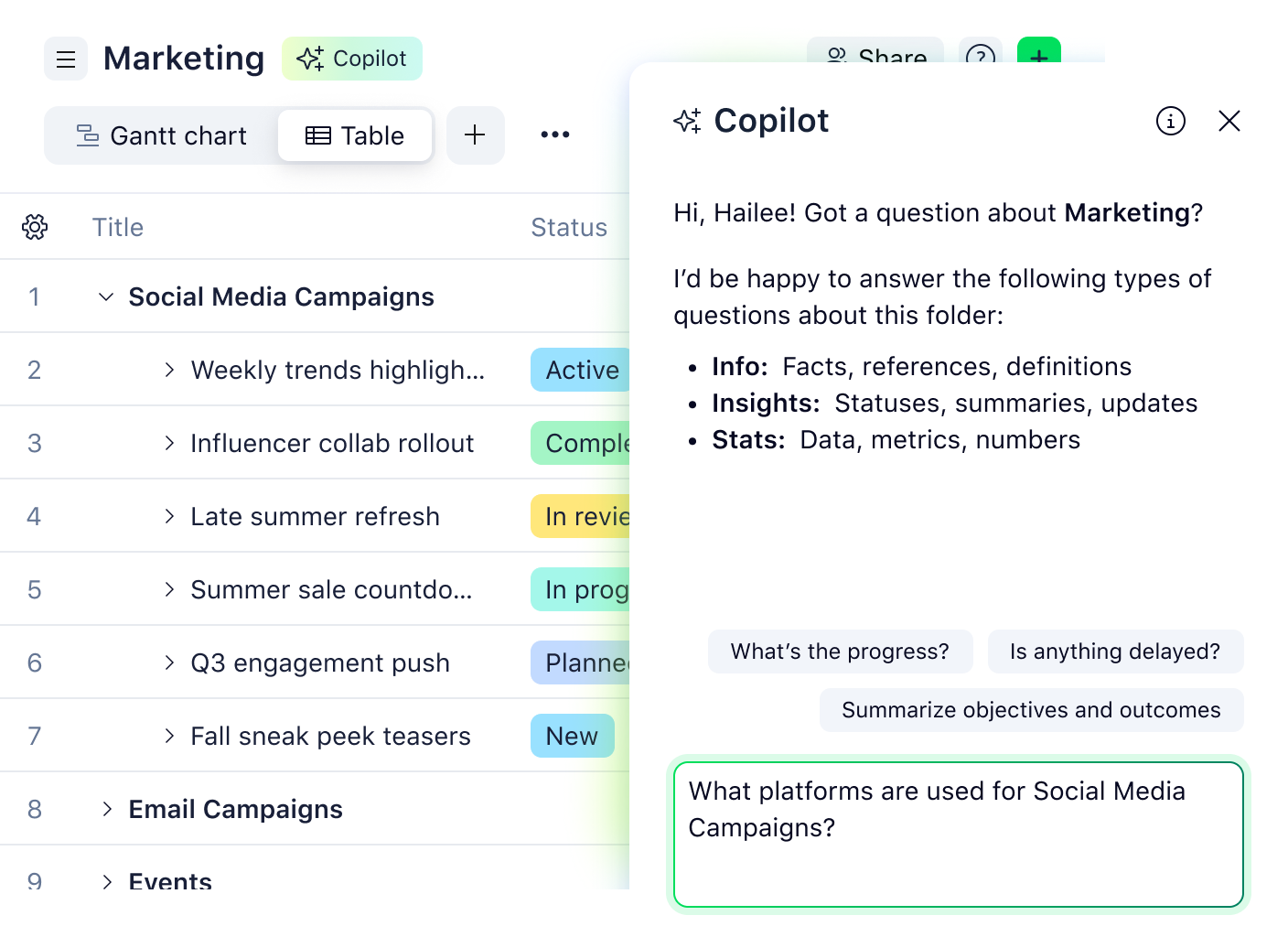Open the settings gear in the table header
The height and width of the screenshot is (937, 1288).
click(x=35, y=226)
